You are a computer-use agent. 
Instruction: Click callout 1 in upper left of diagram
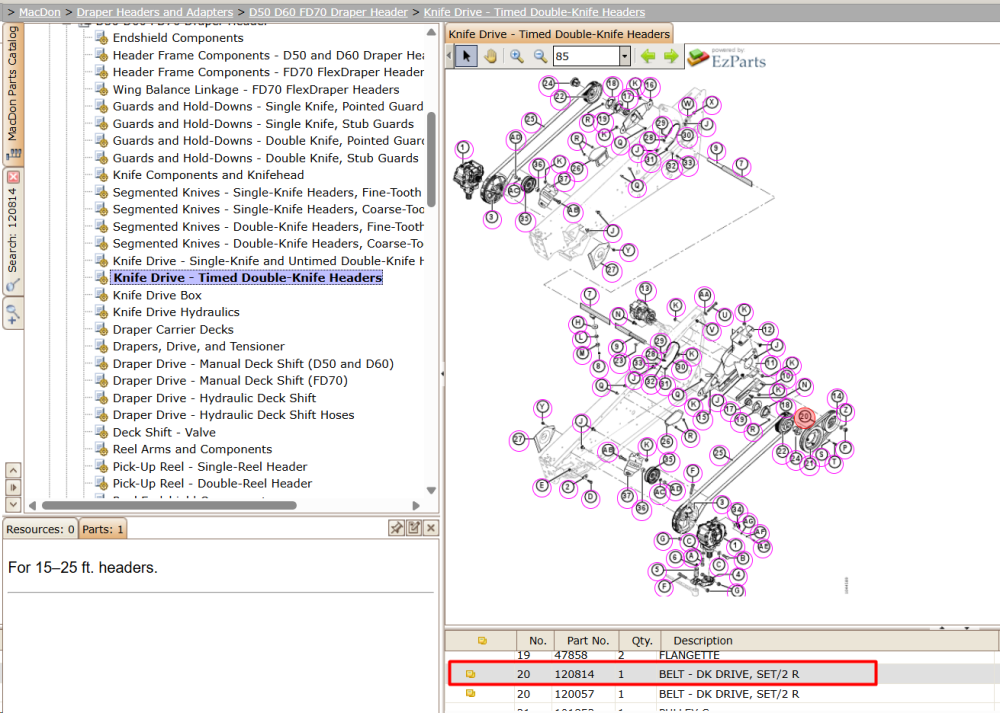pyautogui.click(x=464, y=149)
